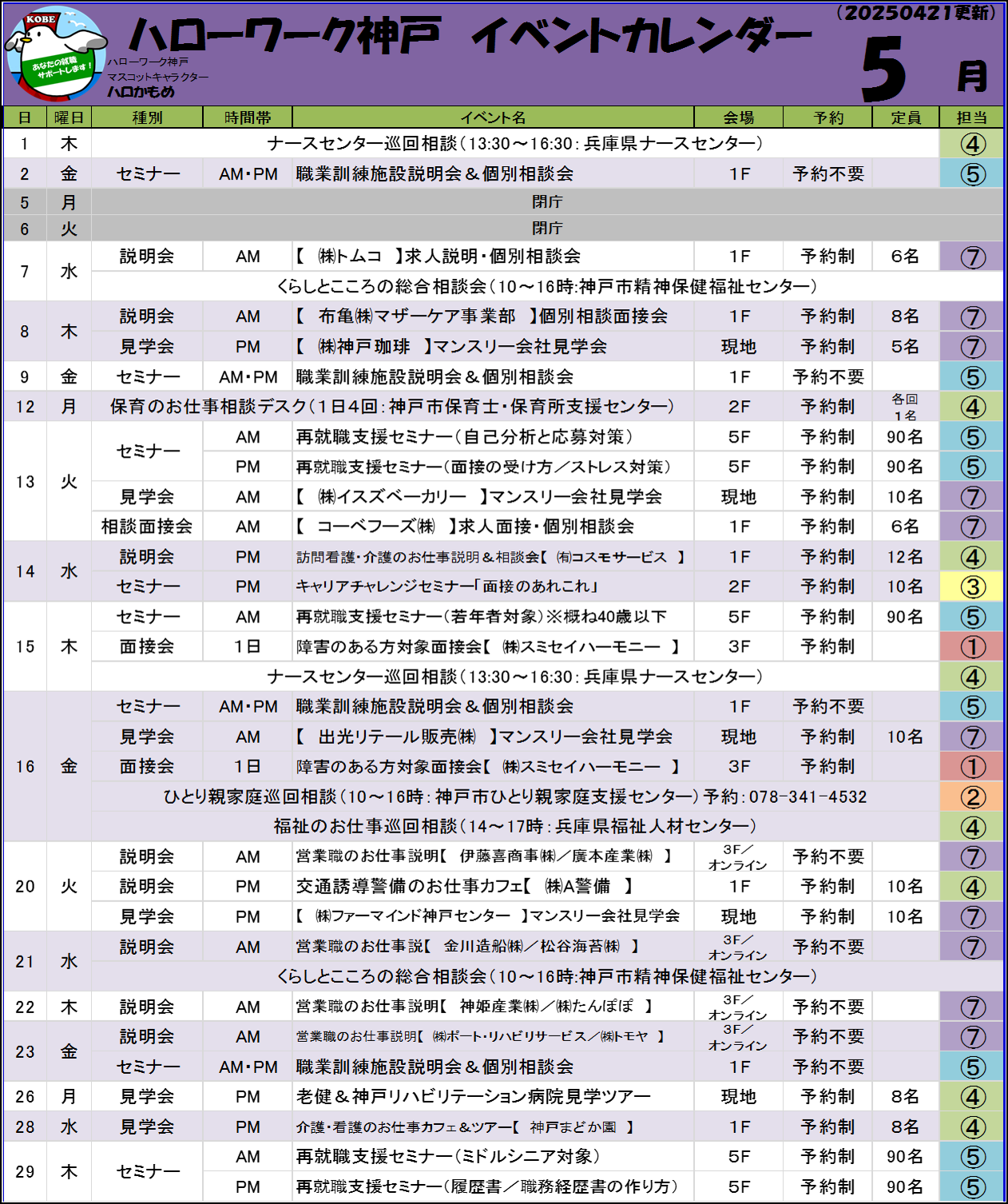Select コーベフーズ㈱ 求人面接・個別相談会 event
Viewport: 1008px width, 1204px height.
465,527
